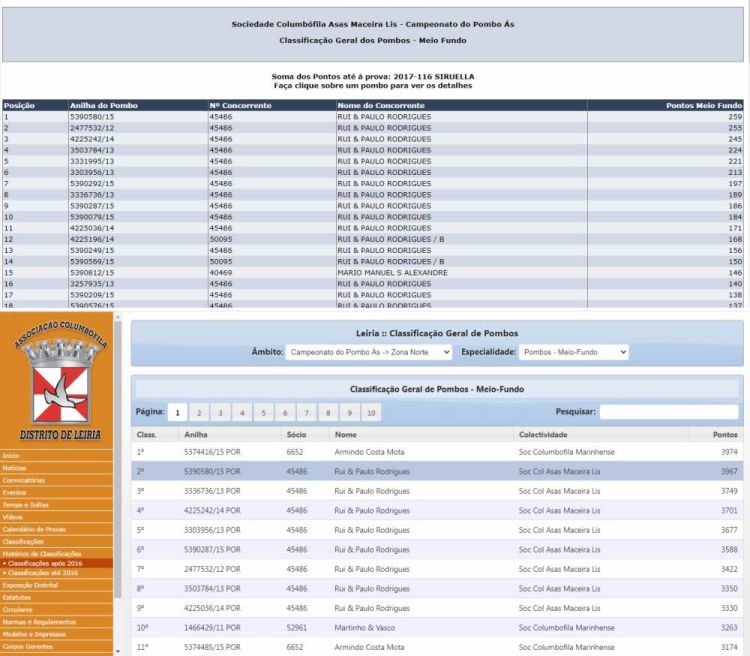Open Normas e Regulamentos in the sidebar
This screenshot has height=656, width=750.
[56, 622]
